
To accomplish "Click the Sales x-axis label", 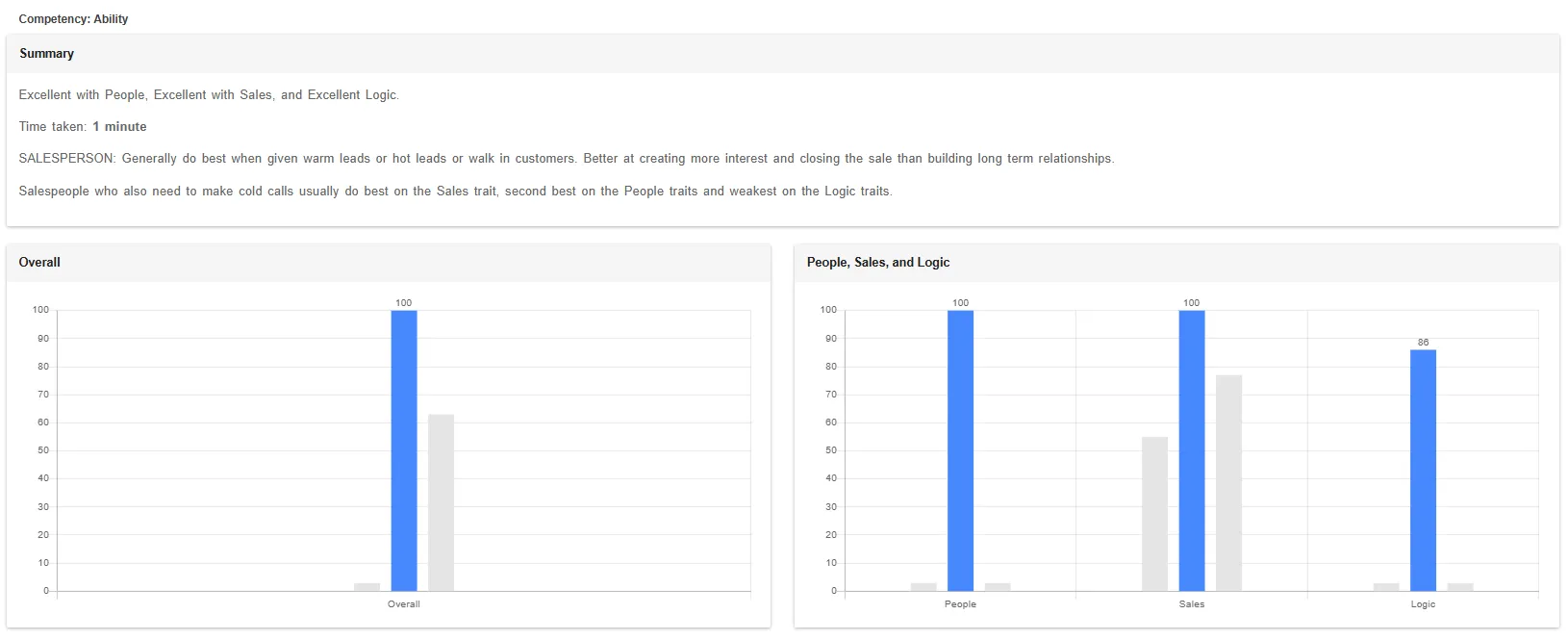I will (x=1191, y=604).
